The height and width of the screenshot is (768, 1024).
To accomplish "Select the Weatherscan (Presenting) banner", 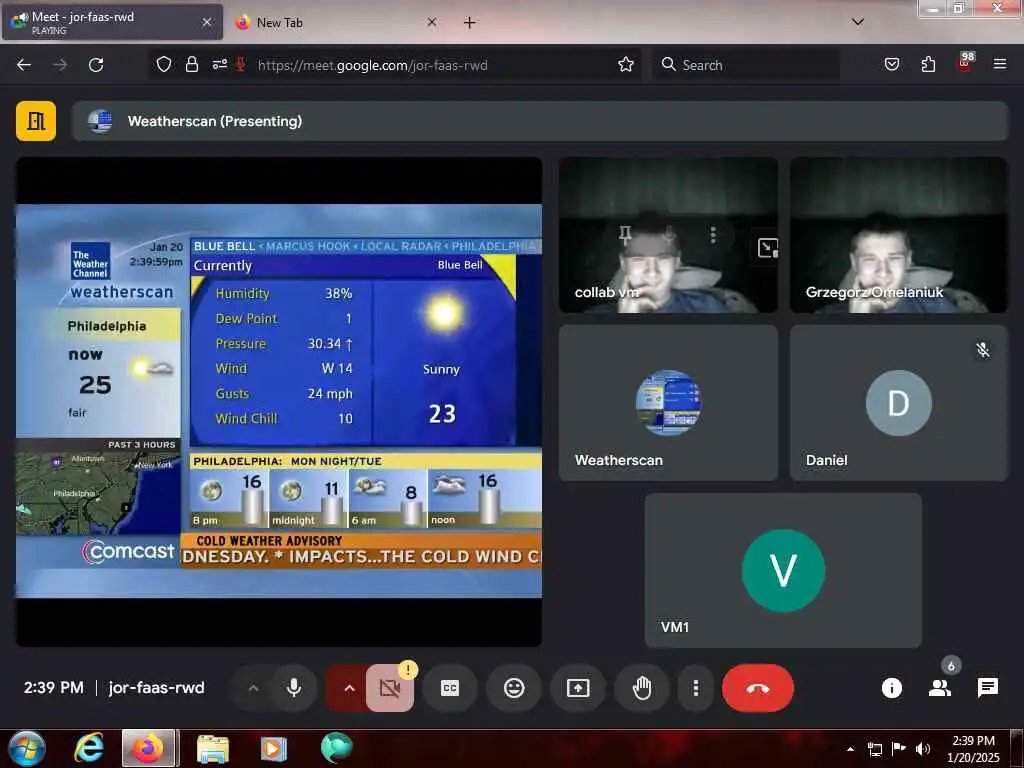I will click(x=539, y=121).
